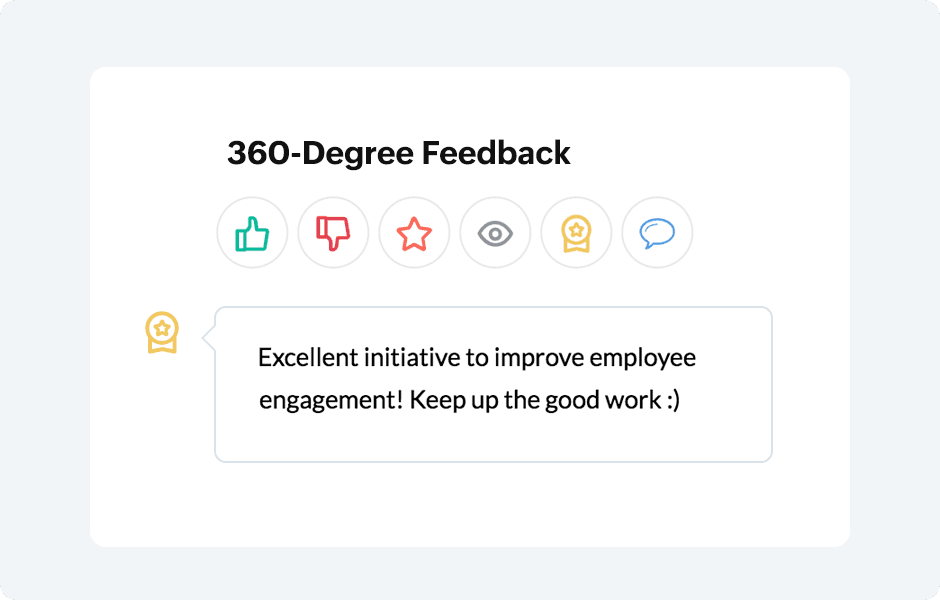The image size is (940, 600).
Task: Click the badge icon beside the comment box
Action: pos(162,332)
